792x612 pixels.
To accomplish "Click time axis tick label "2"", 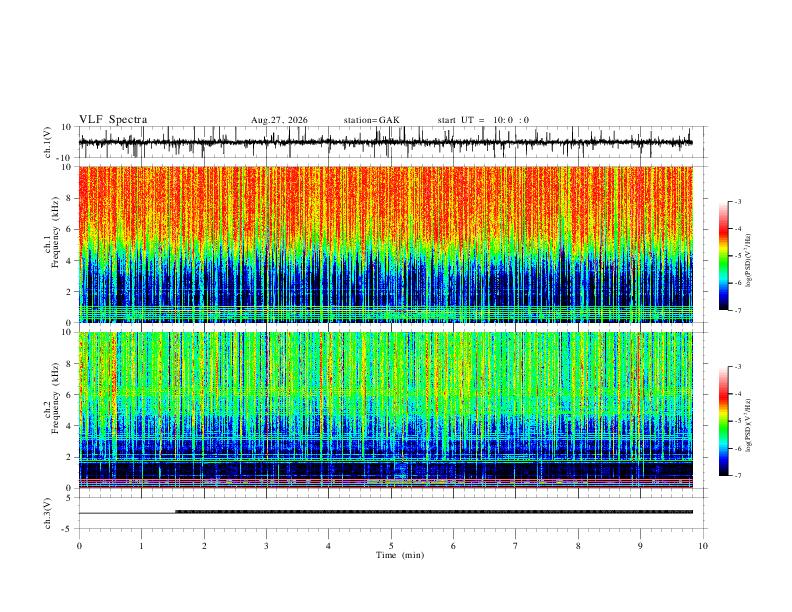I will click(x=204, y=546).
